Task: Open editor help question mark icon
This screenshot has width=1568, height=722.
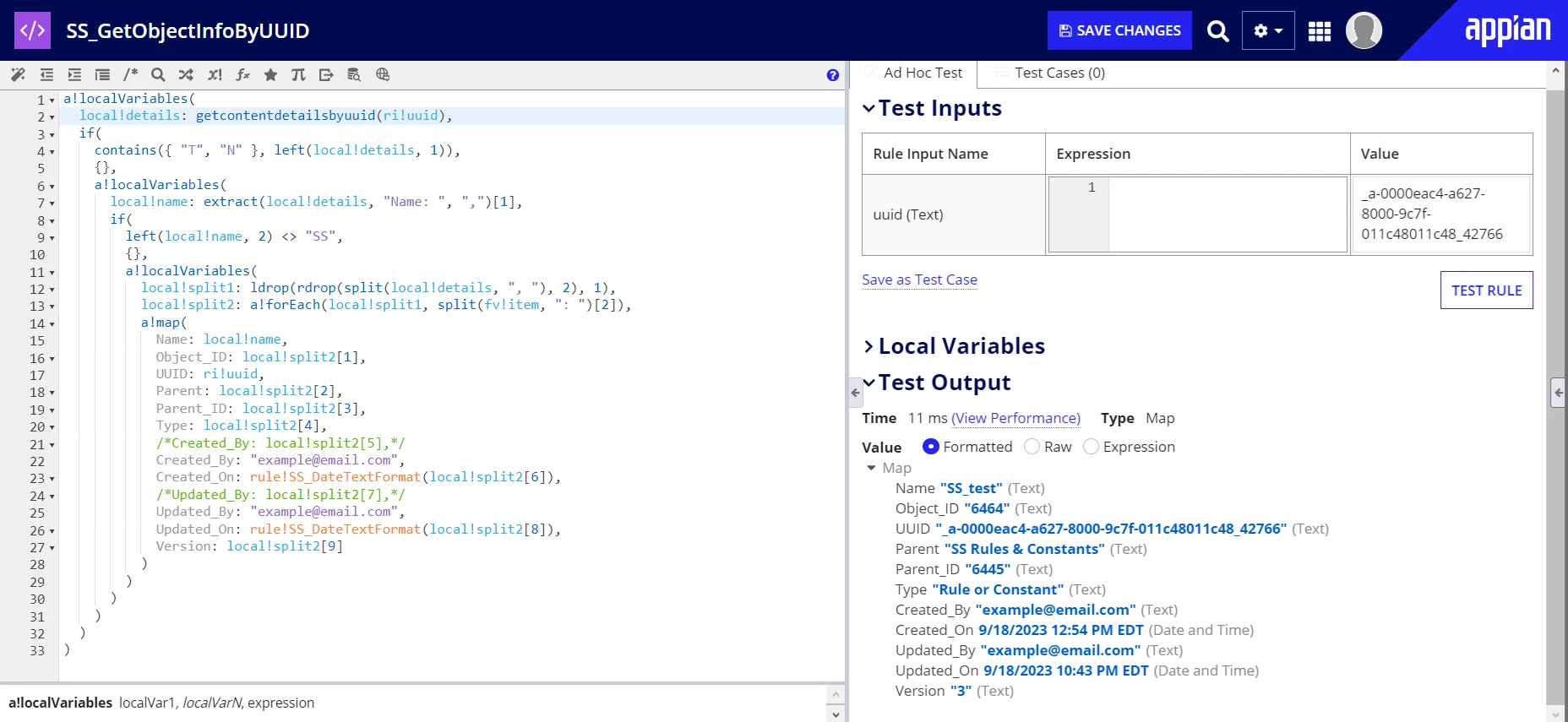Action: tap(833, 75)
